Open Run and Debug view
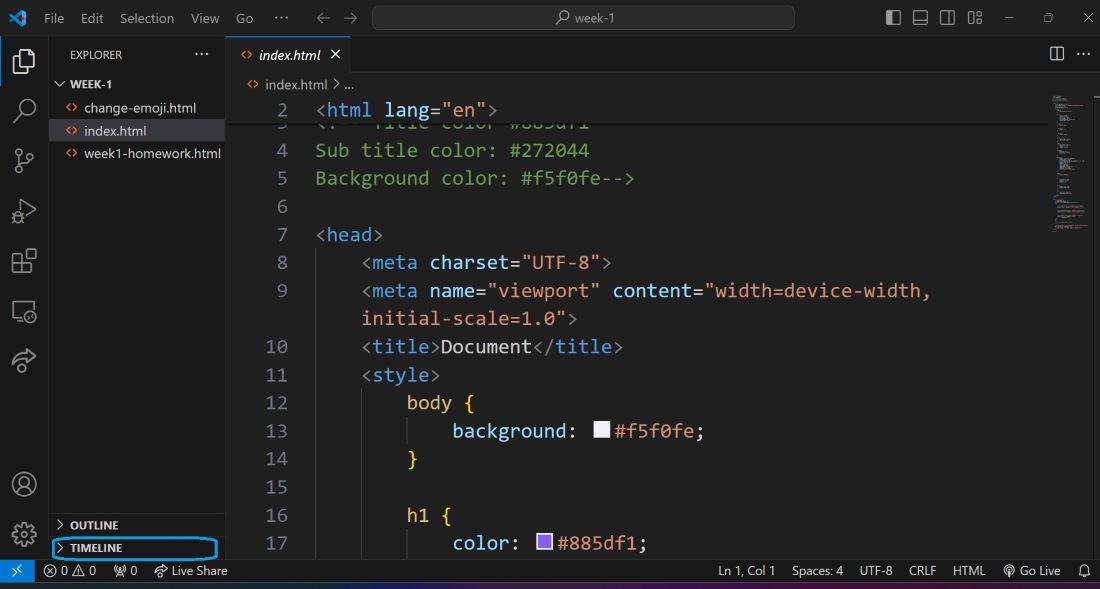 [x=25, y=211]
